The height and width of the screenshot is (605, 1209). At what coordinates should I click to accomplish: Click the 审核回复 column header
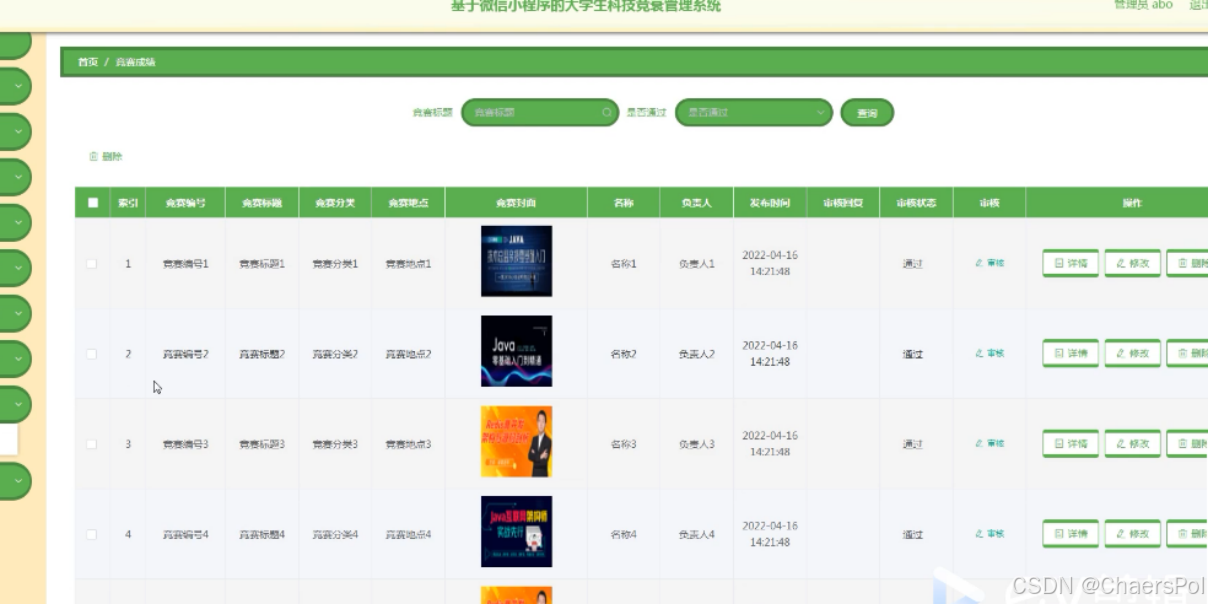click(x=843, y=203)
